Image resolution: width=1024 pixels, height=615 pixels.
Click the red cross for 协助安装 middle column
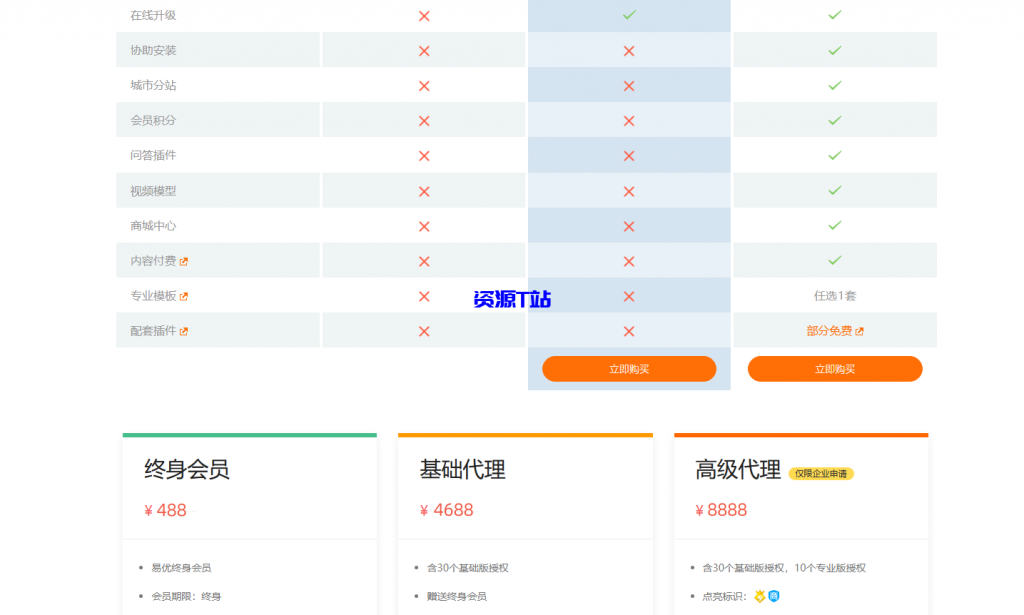[628, 50]
